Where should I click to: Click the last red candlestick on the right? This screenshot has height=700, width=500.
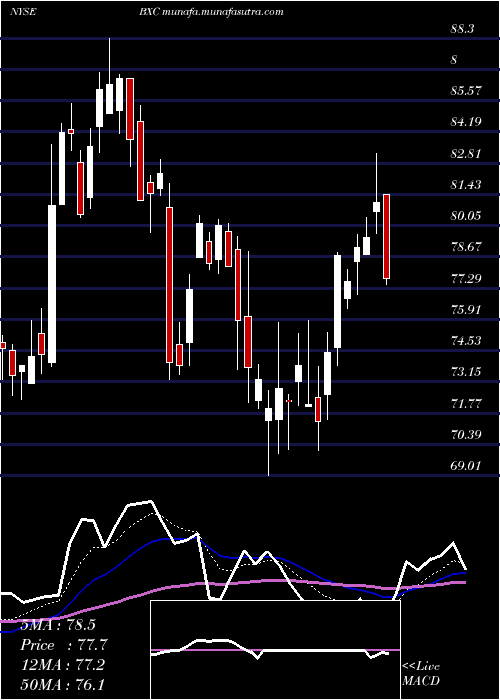click(x=386, y=237)
